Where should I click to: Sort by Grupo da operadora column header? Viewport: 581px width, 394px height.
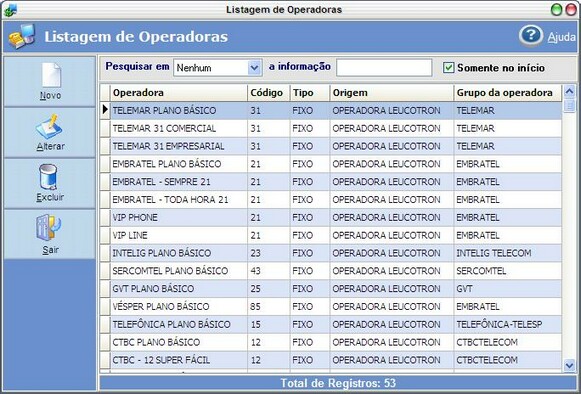pyautogui.click(x=508, y=93)
